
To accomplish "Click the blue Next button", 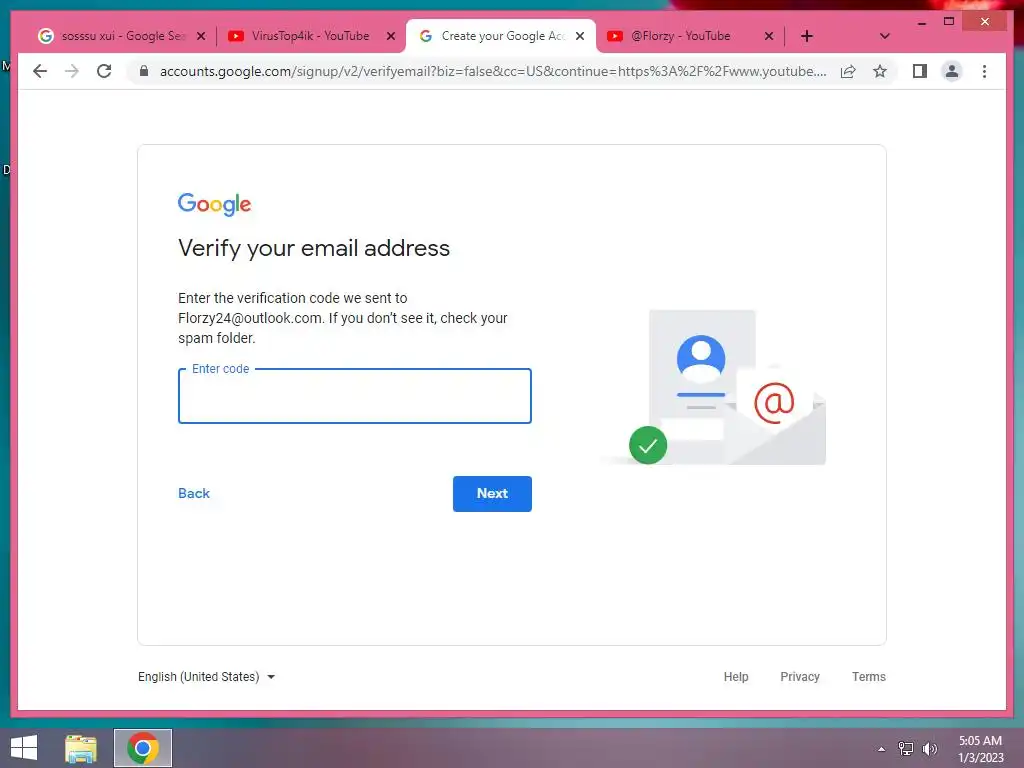I will (492, 494).
